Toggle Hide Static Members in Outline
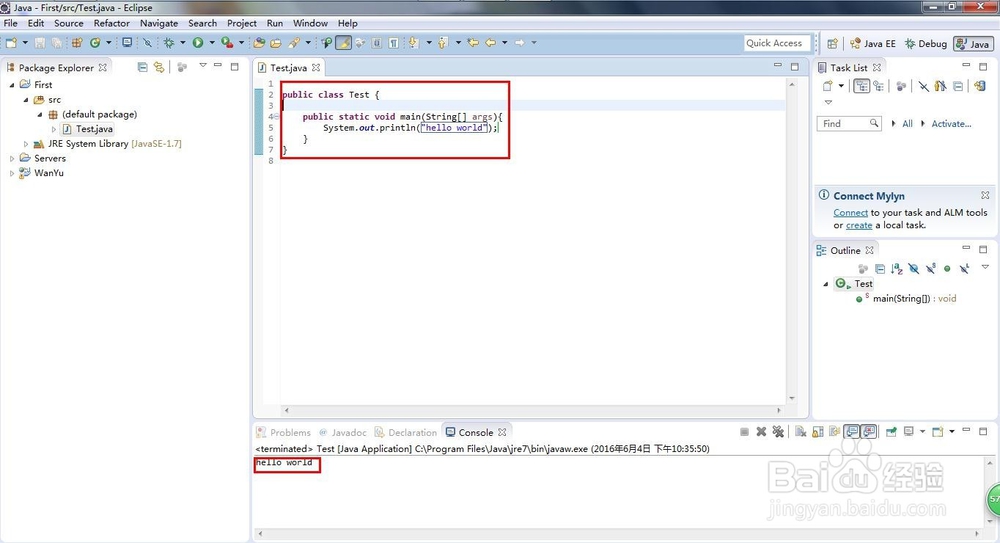 (x=930, y=269)
